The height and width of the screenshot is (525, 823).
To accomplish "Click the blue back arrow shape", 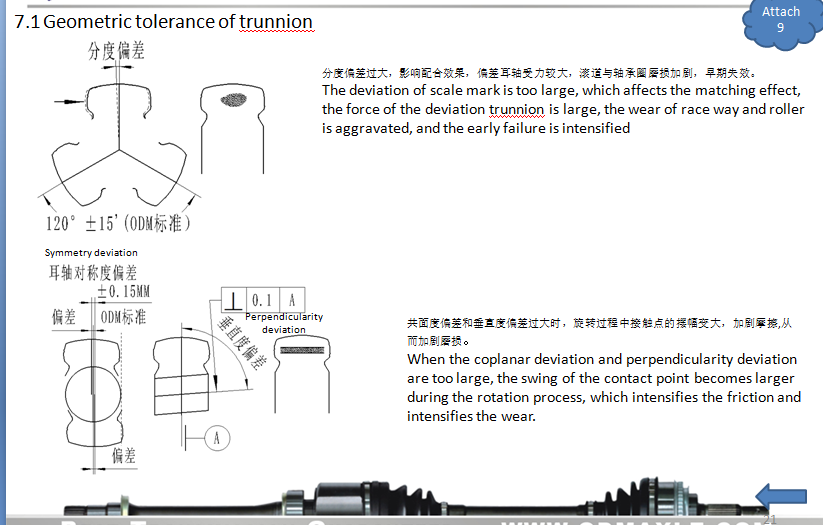I will point(781,496).
